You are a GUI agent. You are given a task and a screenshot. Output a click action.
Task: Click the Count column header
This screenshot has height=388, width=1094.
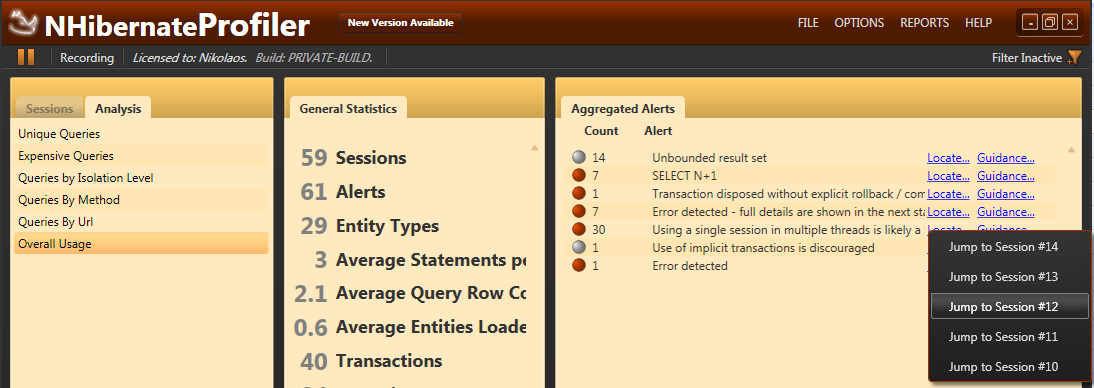coord(601,131)
